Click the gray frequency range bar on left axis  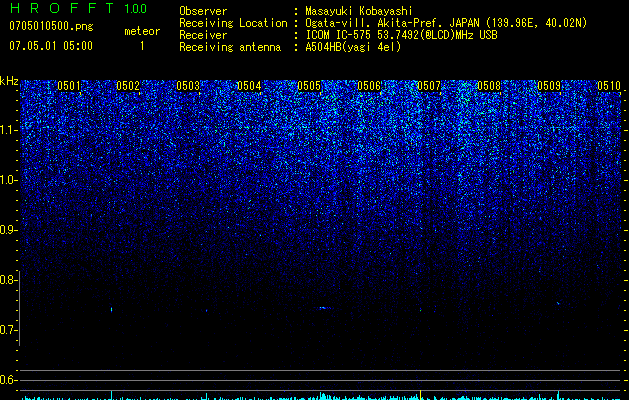tap(19, 308)
